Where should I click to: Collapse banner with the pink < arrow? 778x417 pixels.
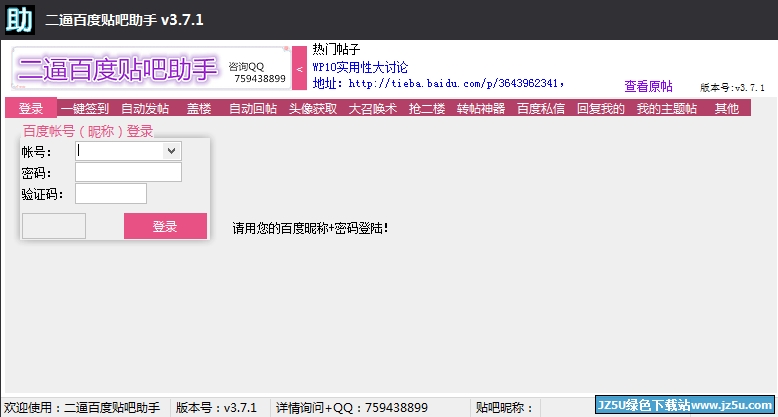(299, 68)
